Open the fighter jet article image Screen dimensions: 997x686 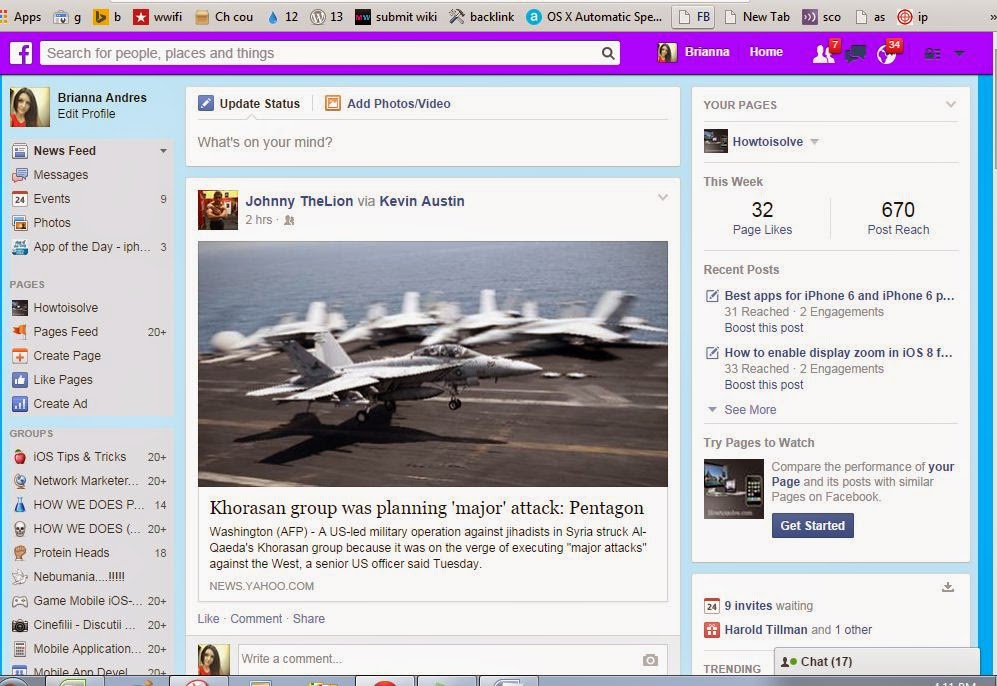pos(432,364)
